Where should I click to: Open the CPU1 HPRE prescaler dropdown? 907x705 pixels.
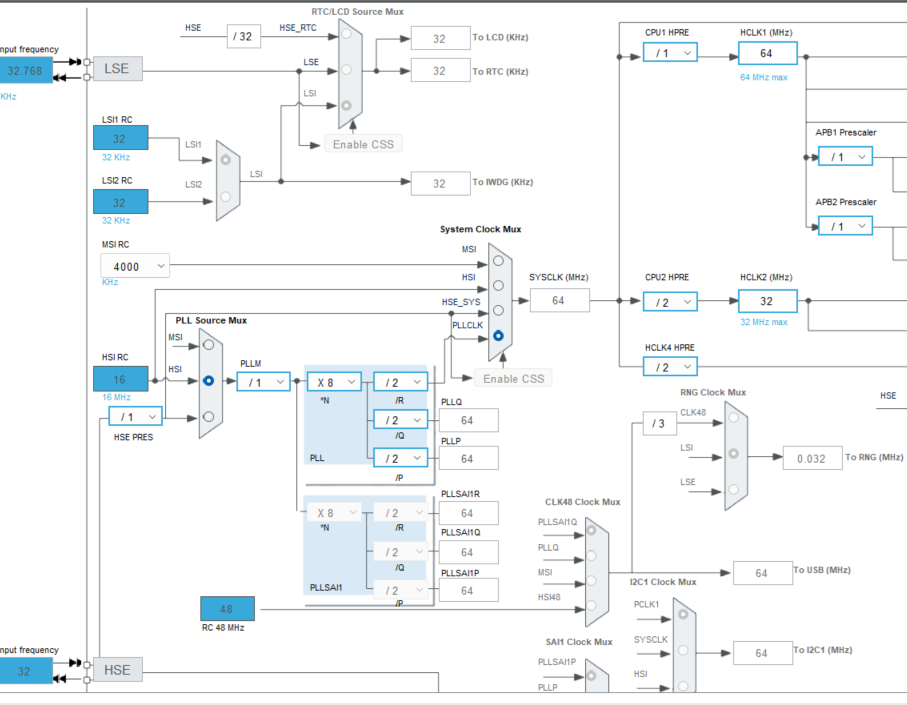pos(670,53)
